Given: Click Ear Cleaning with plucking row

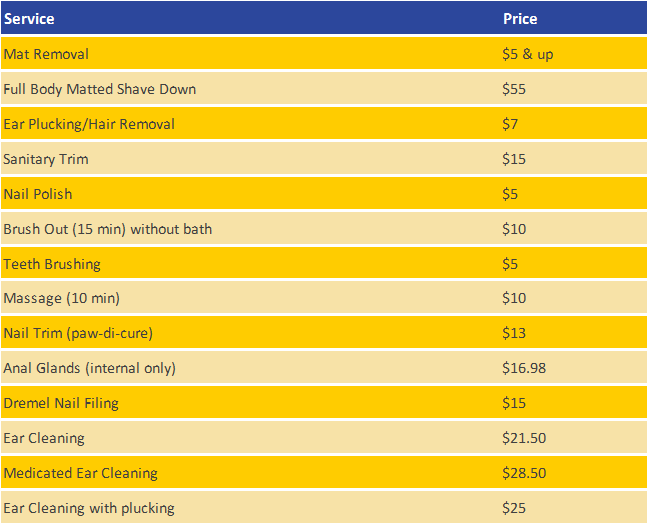Looking at the screenshot, I should coord(324,507).
